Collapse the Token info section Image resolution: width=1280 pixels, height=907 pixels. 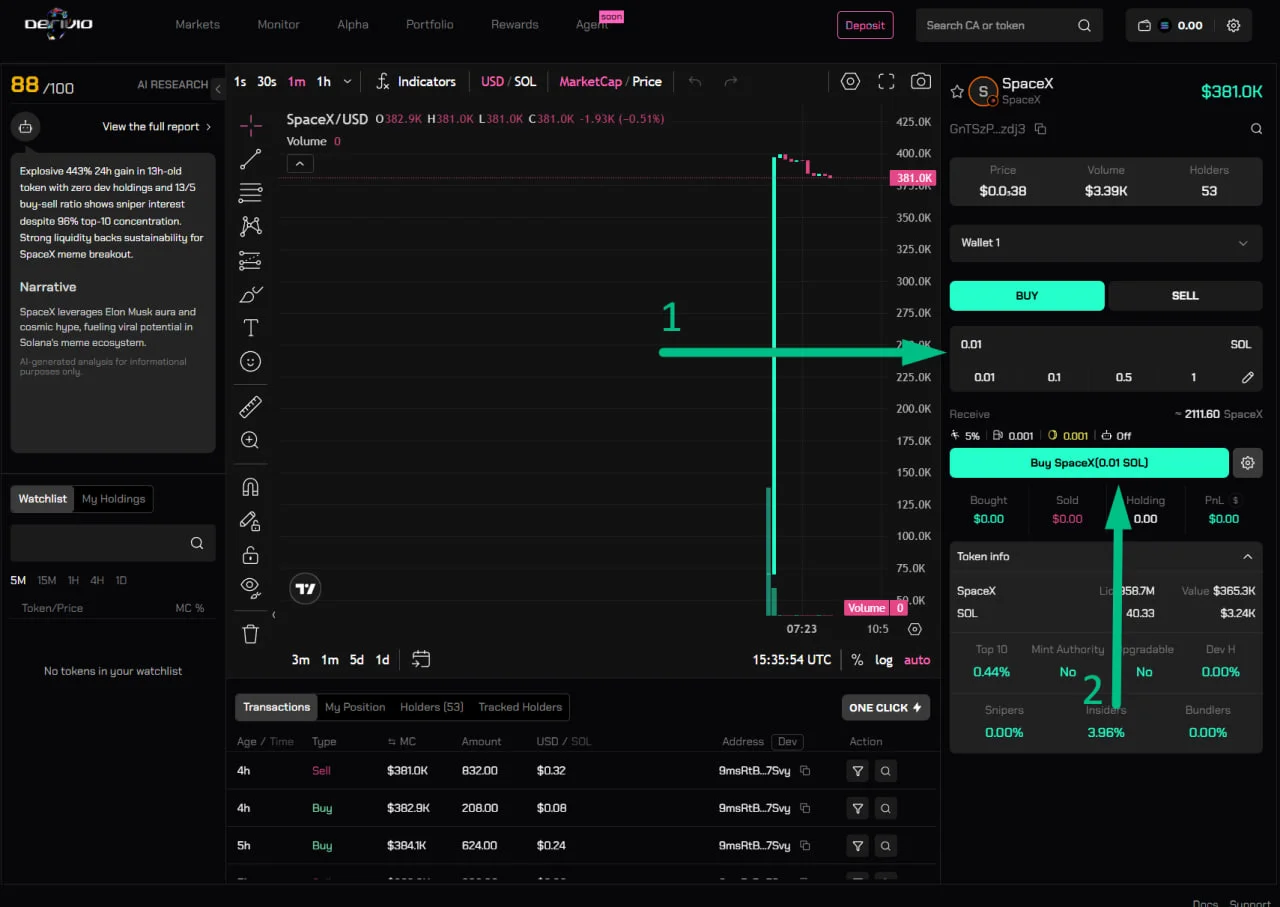click(1247, 557)
